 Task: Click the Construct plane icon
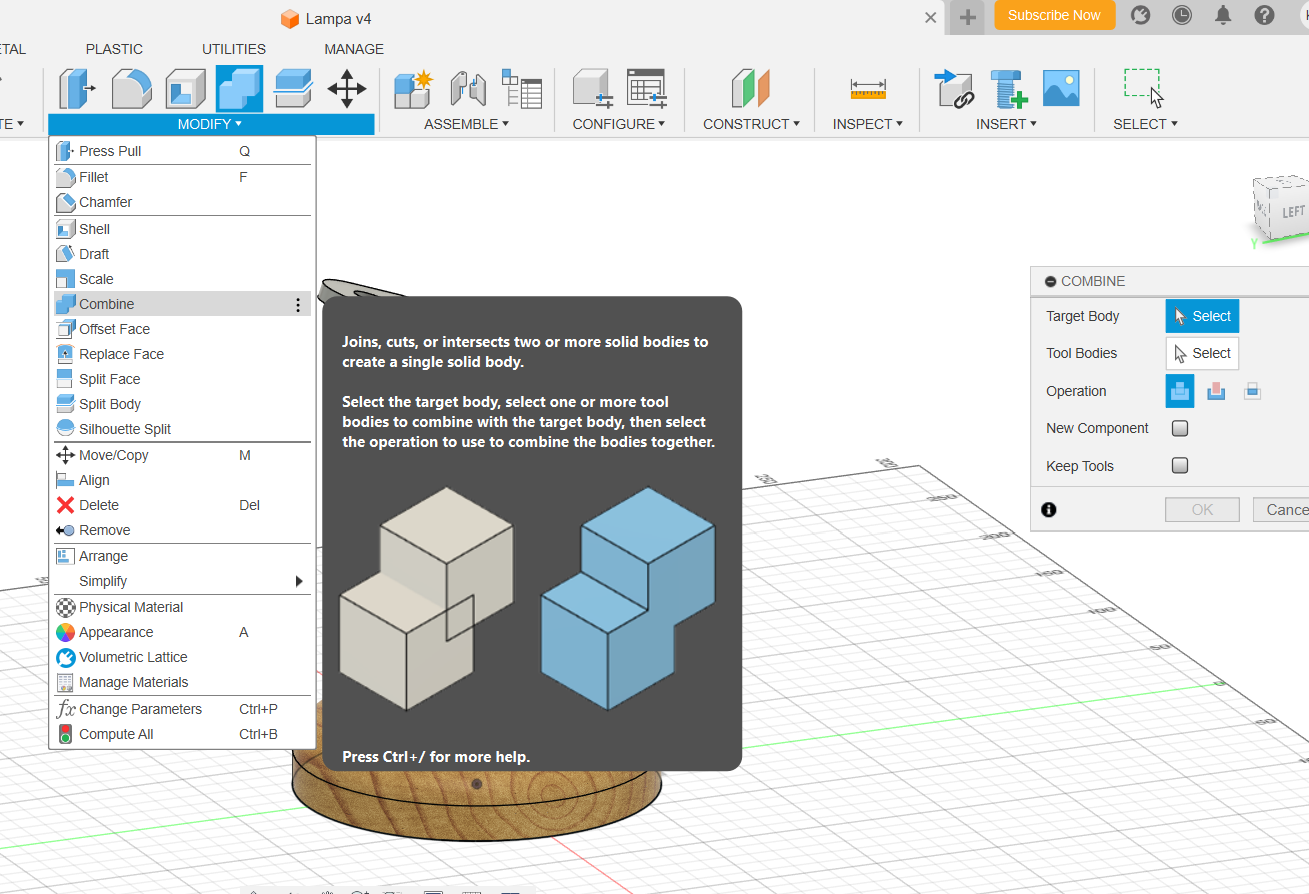pos(751,89)
